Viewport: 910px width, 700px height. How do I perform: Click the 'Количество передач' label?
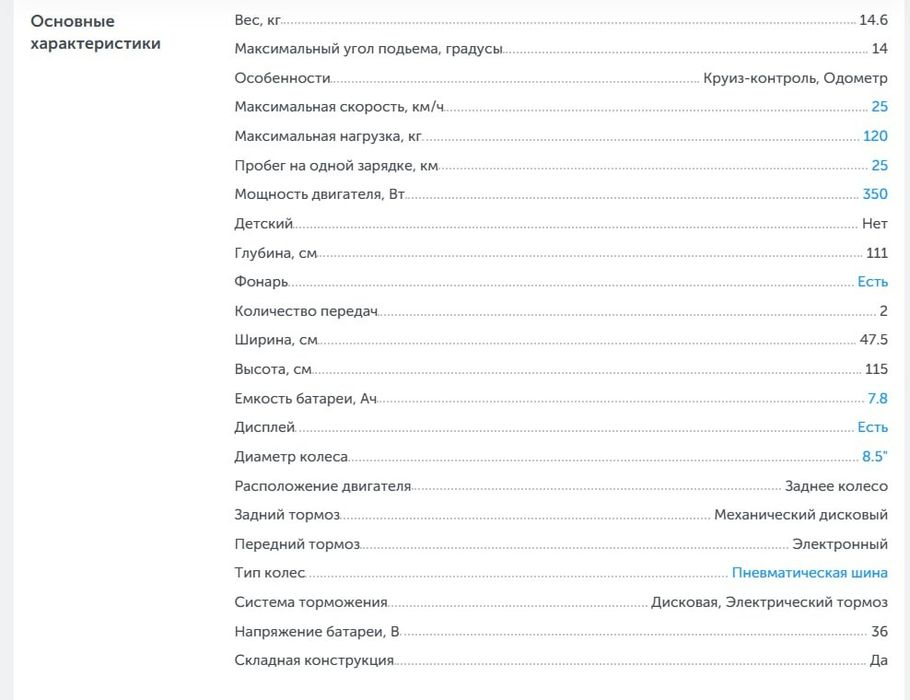(306, 311)
